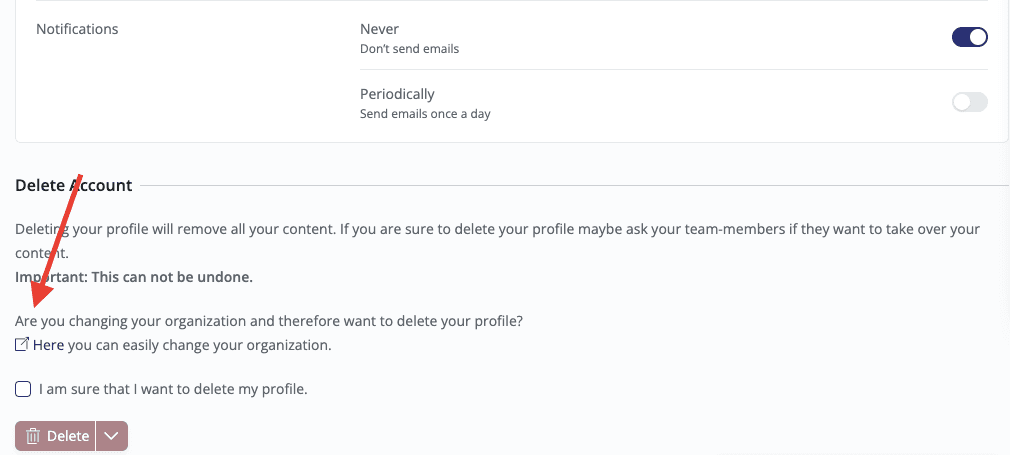Click the "Delete Account" section heading
The height and width of the screenshot is (455, 1010).
coord(74,185)
